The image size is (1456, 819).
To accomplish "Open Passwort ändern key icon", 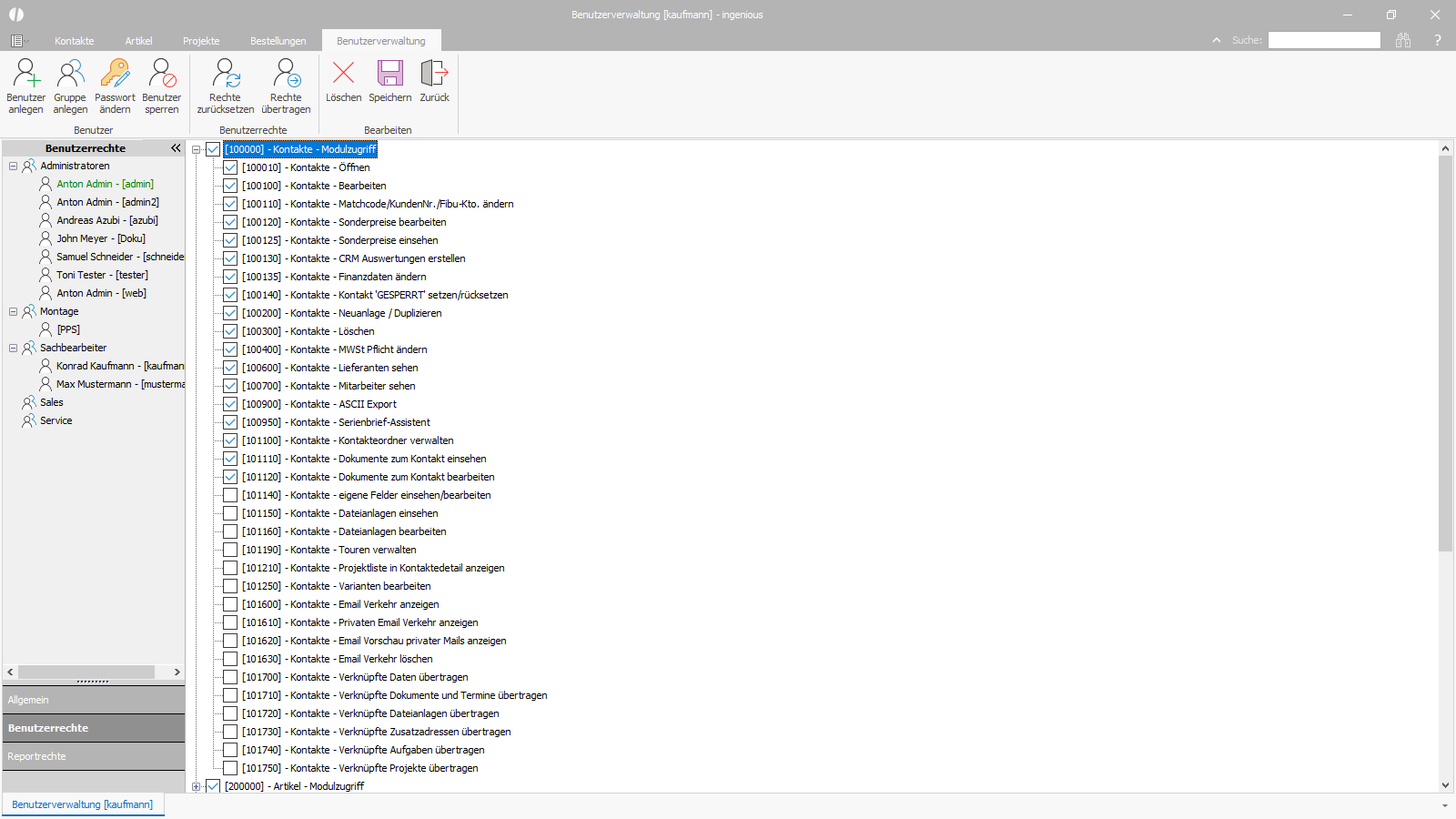I will pos(115,74).
